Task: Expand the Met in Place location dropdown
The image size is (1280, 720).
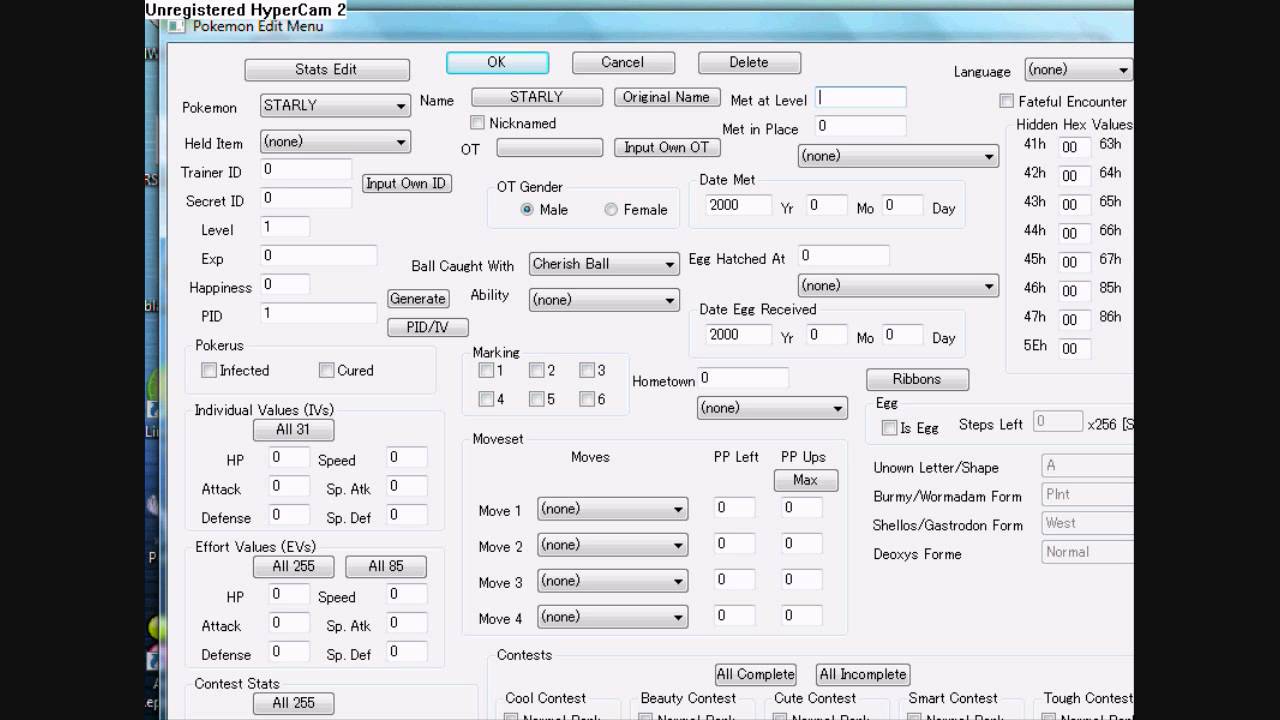Action: click(x=898, y=156)
